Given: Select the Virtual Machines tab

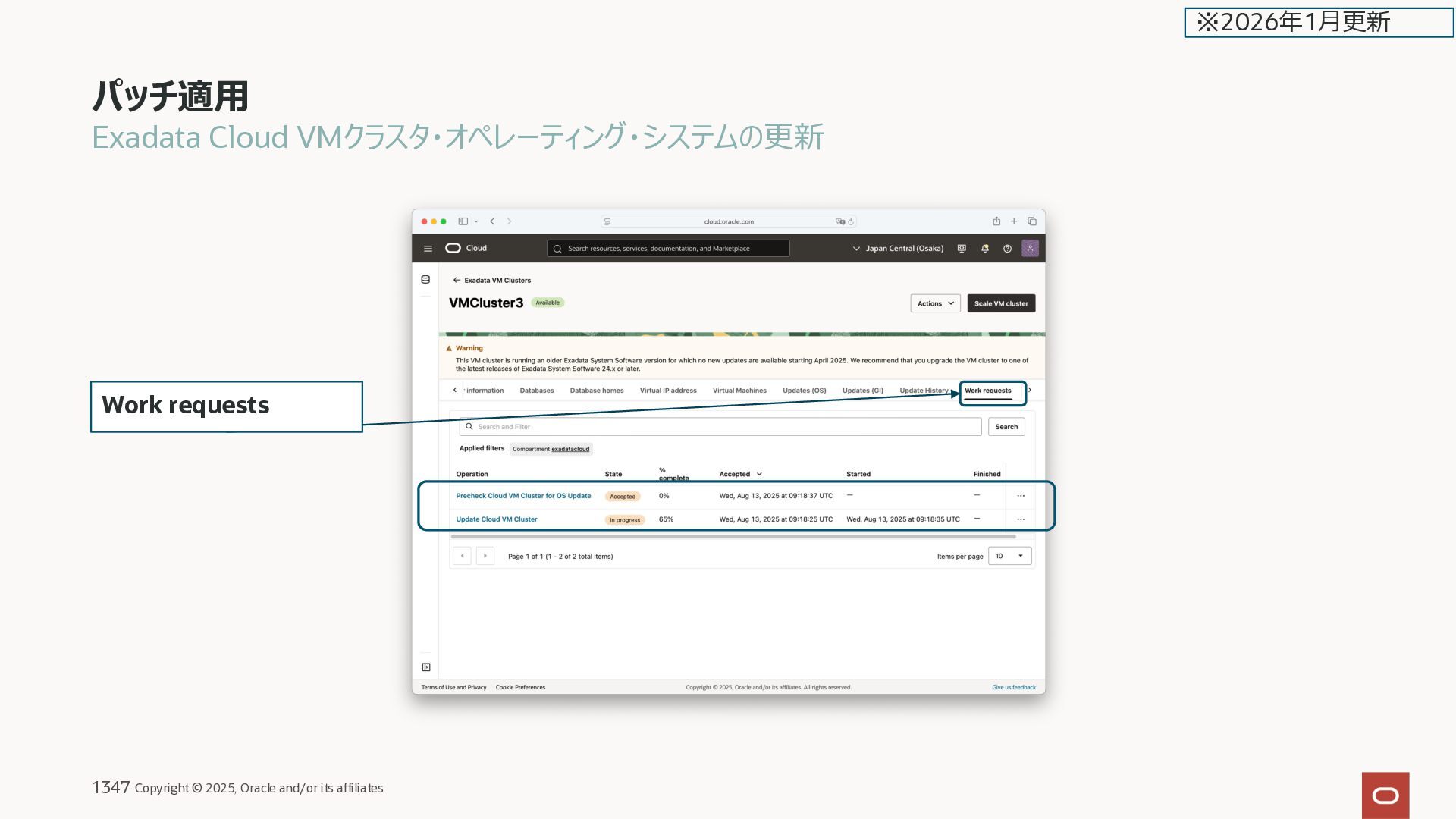Looking at the screenshot, I should tap(739, 391).
